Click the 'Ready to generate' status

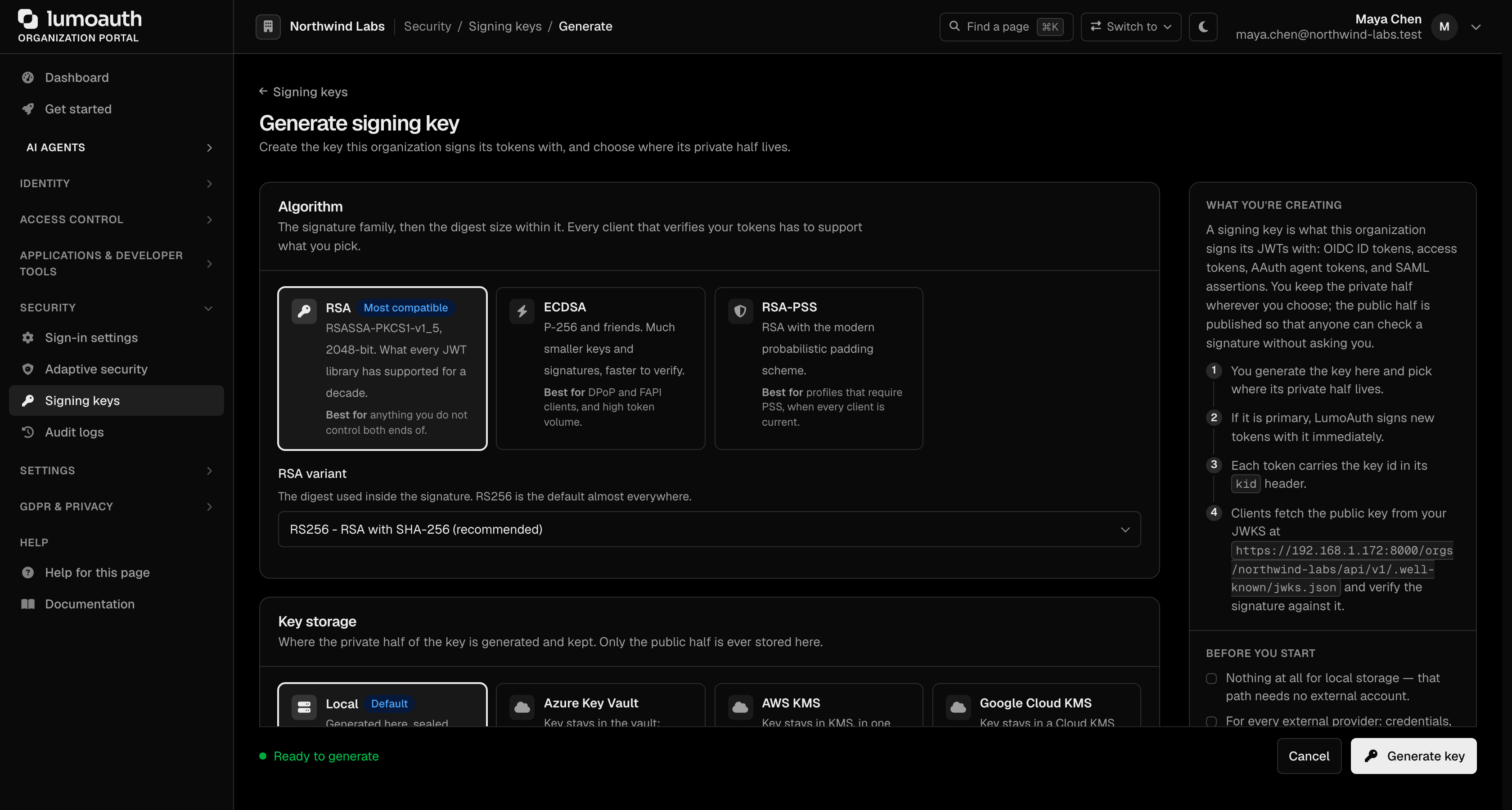(x=320, y=756)
